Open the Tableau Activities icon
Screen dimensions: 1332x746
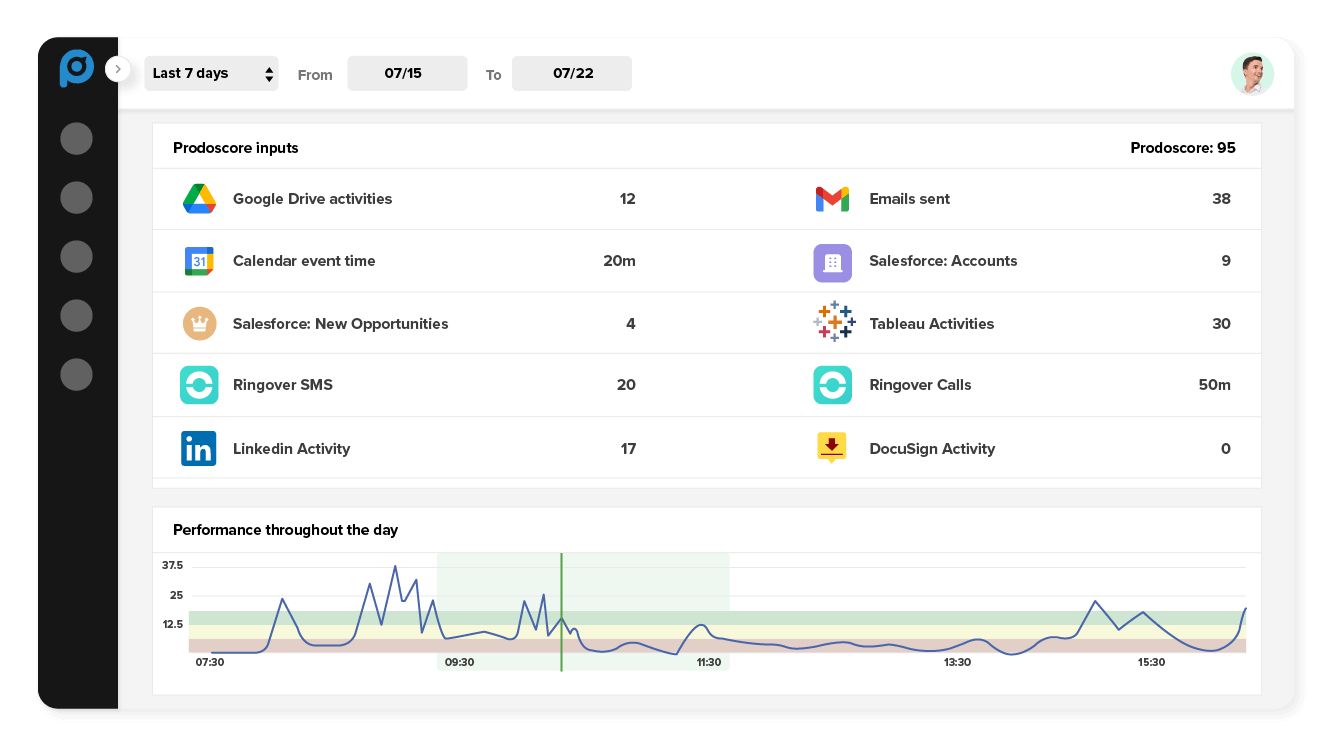tap(832, 323)
